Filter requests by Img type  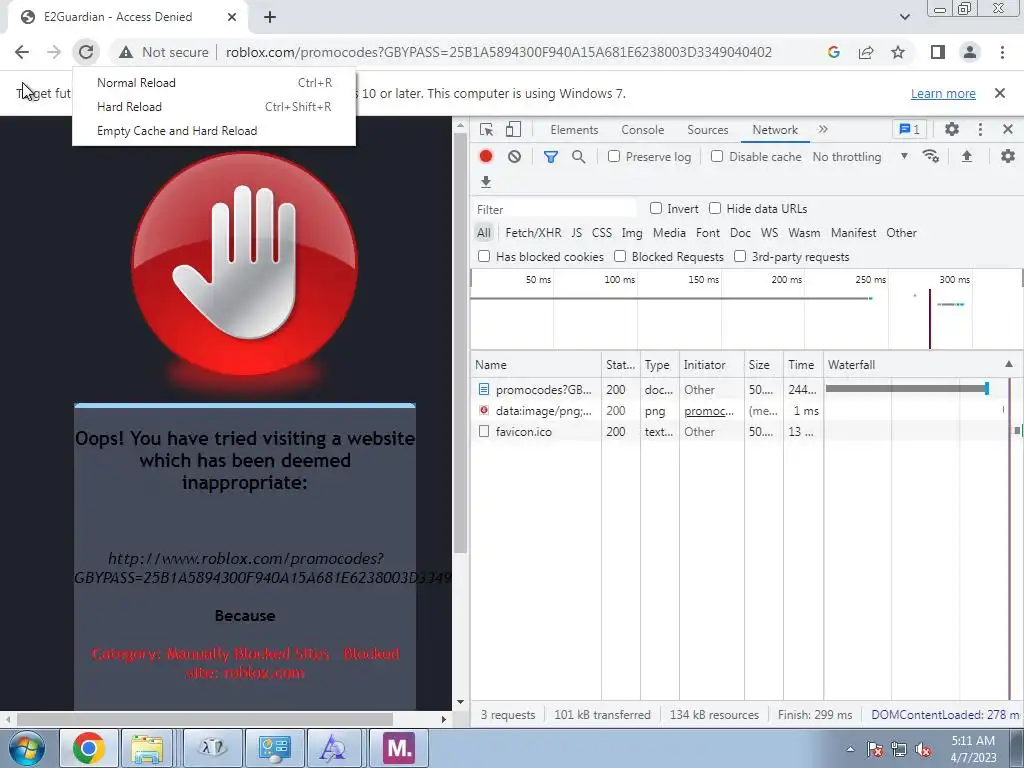(632, 232)
